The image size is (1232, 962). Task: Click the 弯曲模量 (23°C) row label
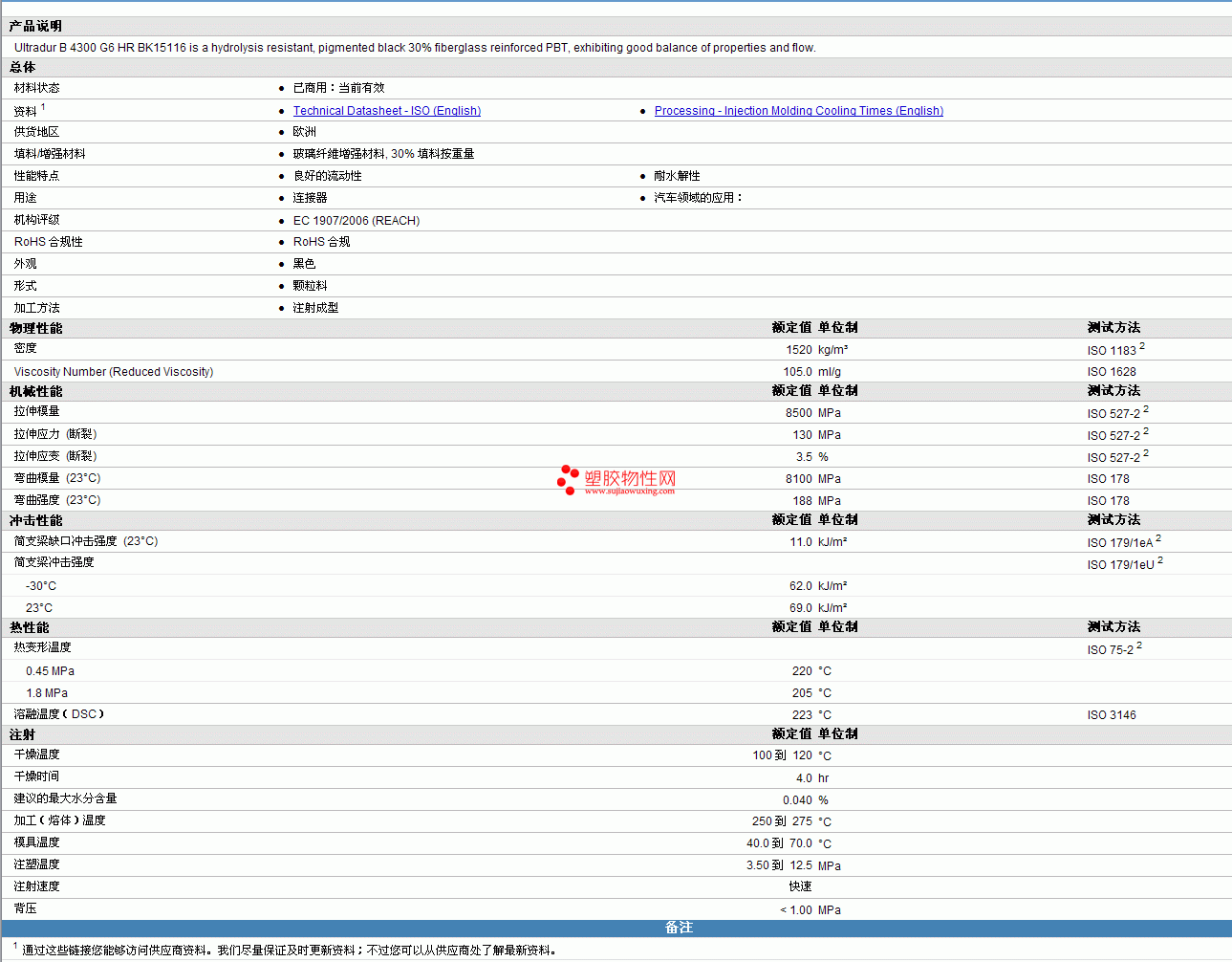(57, 478)
